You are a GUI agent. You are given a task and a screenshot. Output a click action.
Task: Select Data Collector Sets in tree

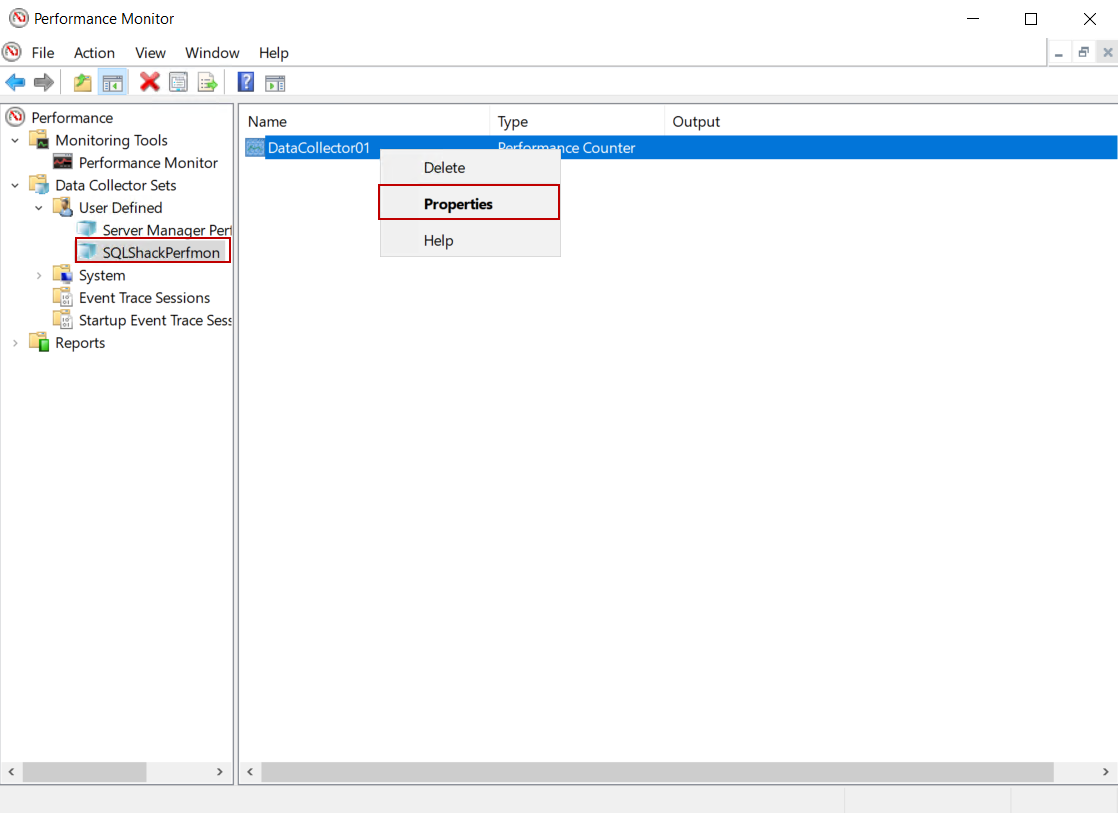coord(116,185)
